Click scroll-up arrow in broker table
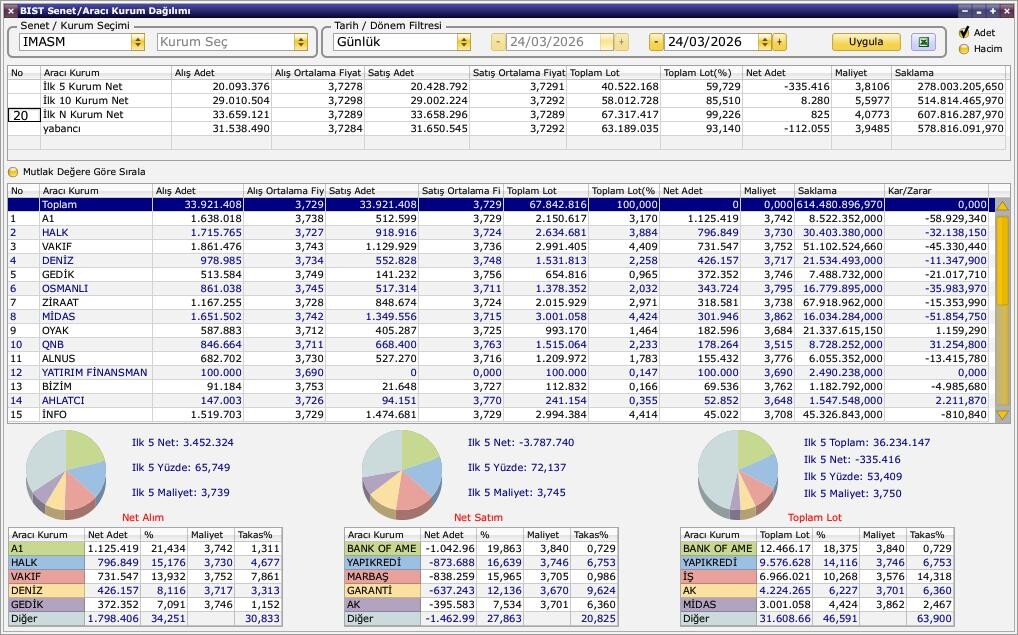 [x=1002, y=206]
